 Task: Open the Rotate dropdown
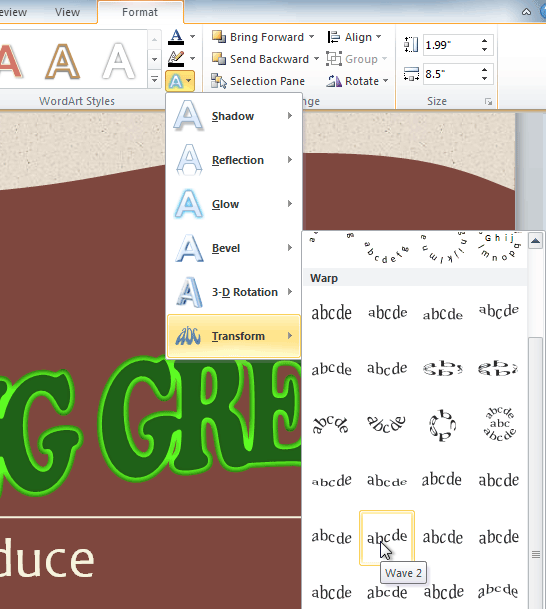click(x=357, y=81)
